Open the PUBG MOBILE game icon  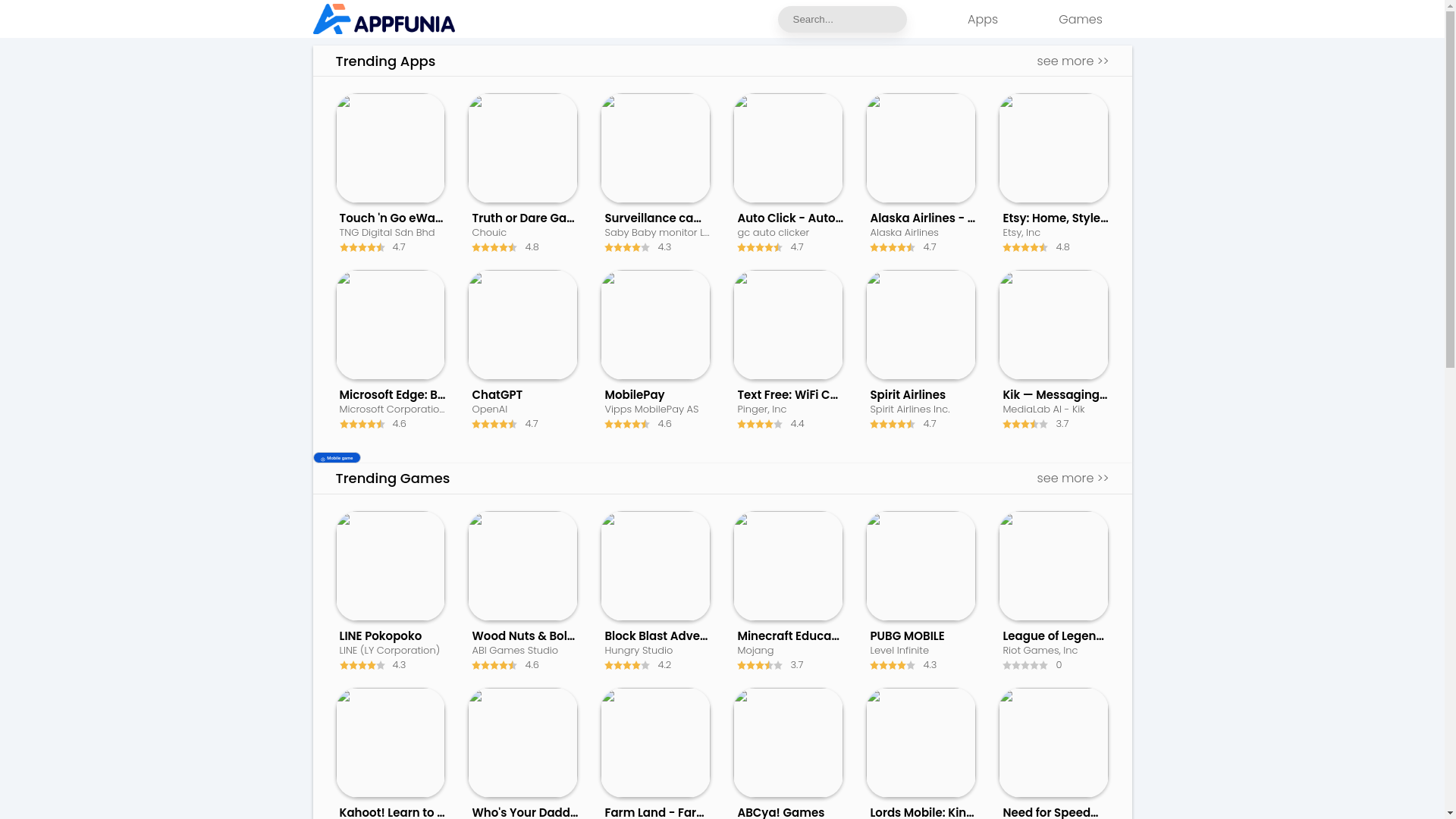click(x=921, y=566)
